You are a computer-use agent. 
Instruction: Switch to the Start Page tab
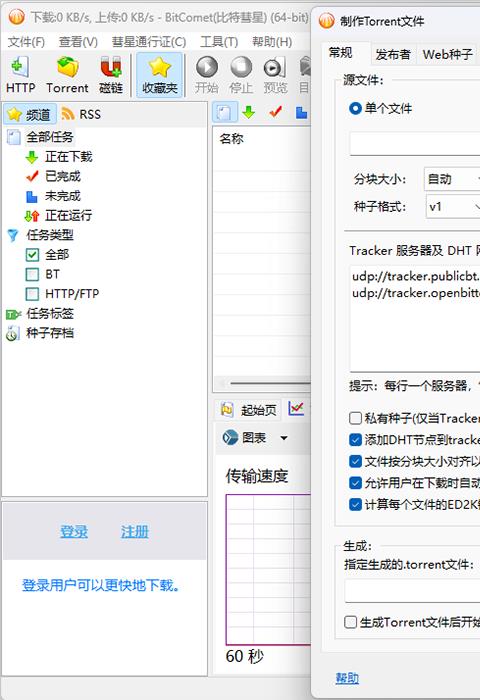click(248, 409)
